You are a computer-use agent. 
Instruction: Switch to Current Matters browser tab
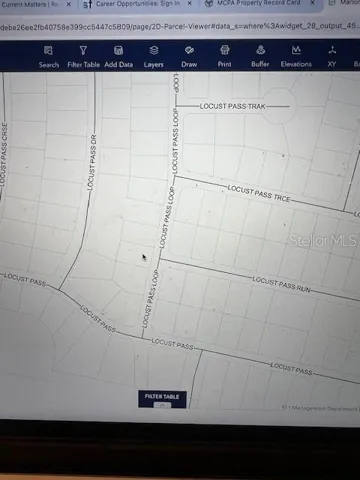pyautogui.click(x=30, y=4)
